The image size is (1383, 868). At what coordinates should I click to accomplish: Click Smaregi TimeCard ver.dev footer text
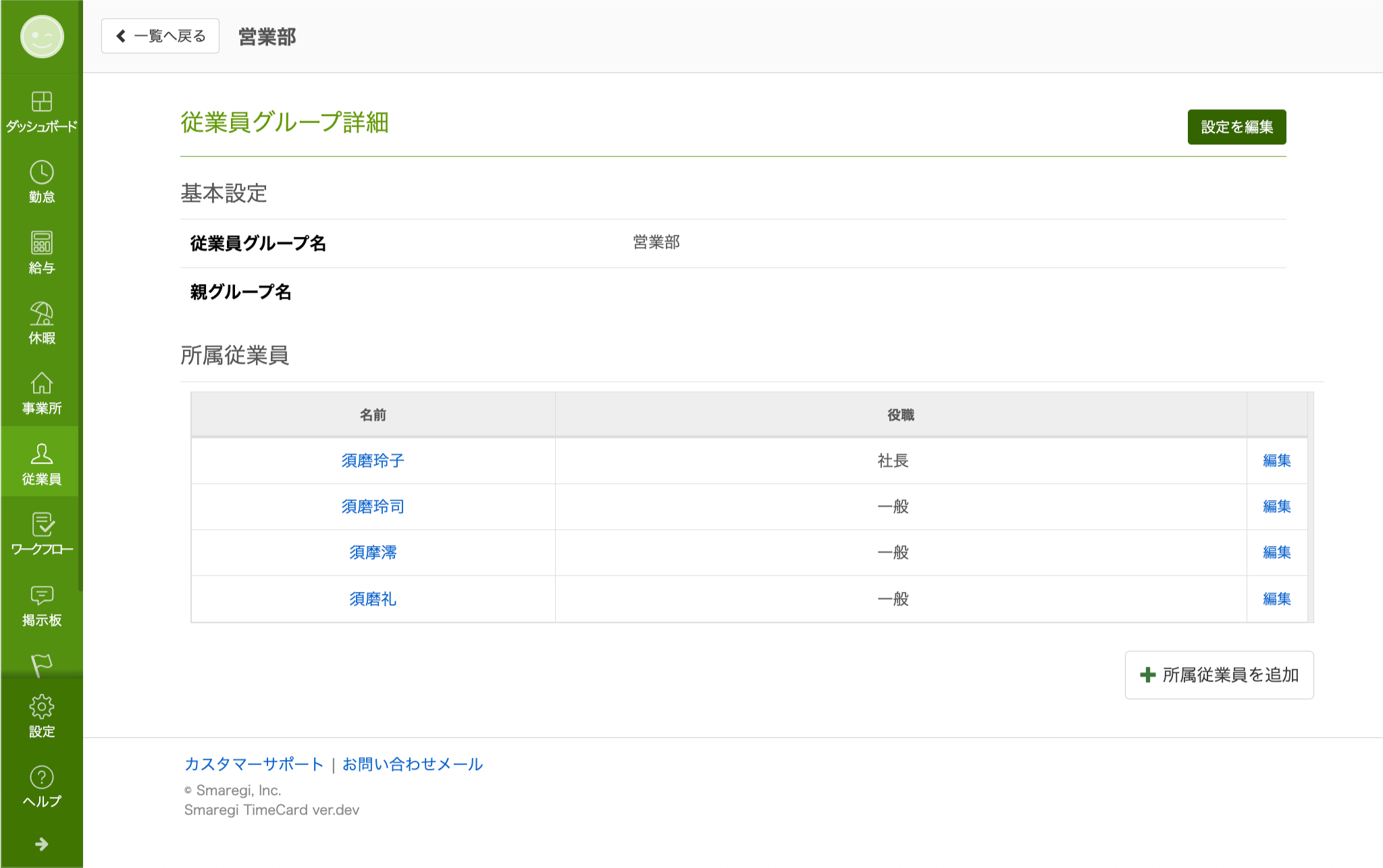pos(271,809)
